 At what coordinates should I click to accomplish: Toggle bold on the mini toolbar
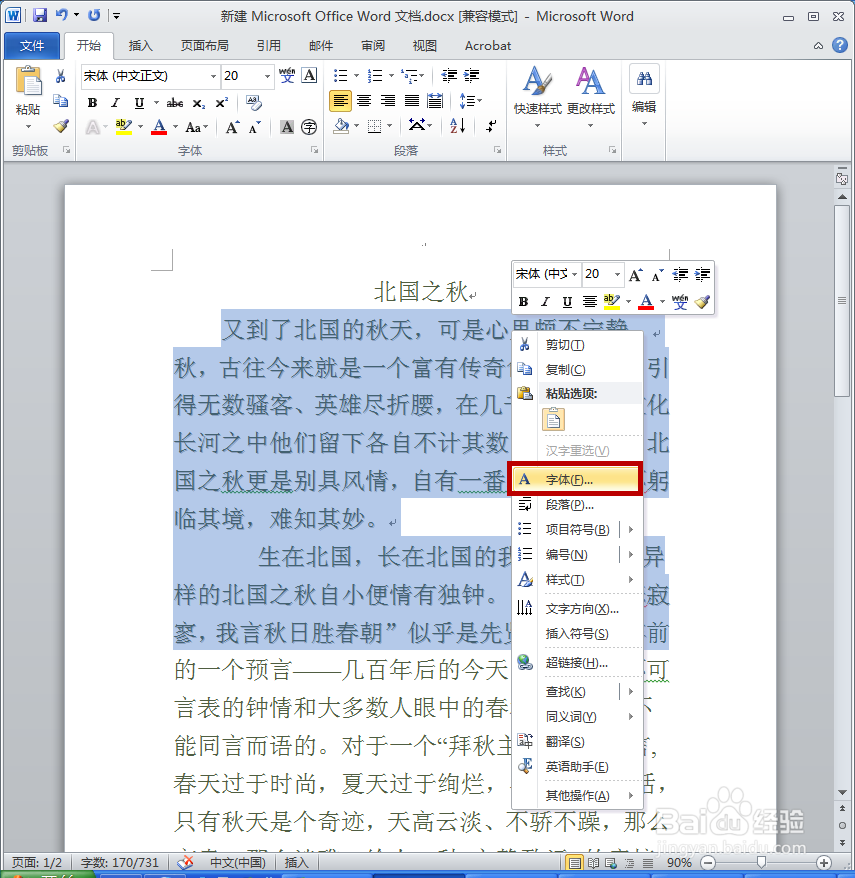coord(524,302)
